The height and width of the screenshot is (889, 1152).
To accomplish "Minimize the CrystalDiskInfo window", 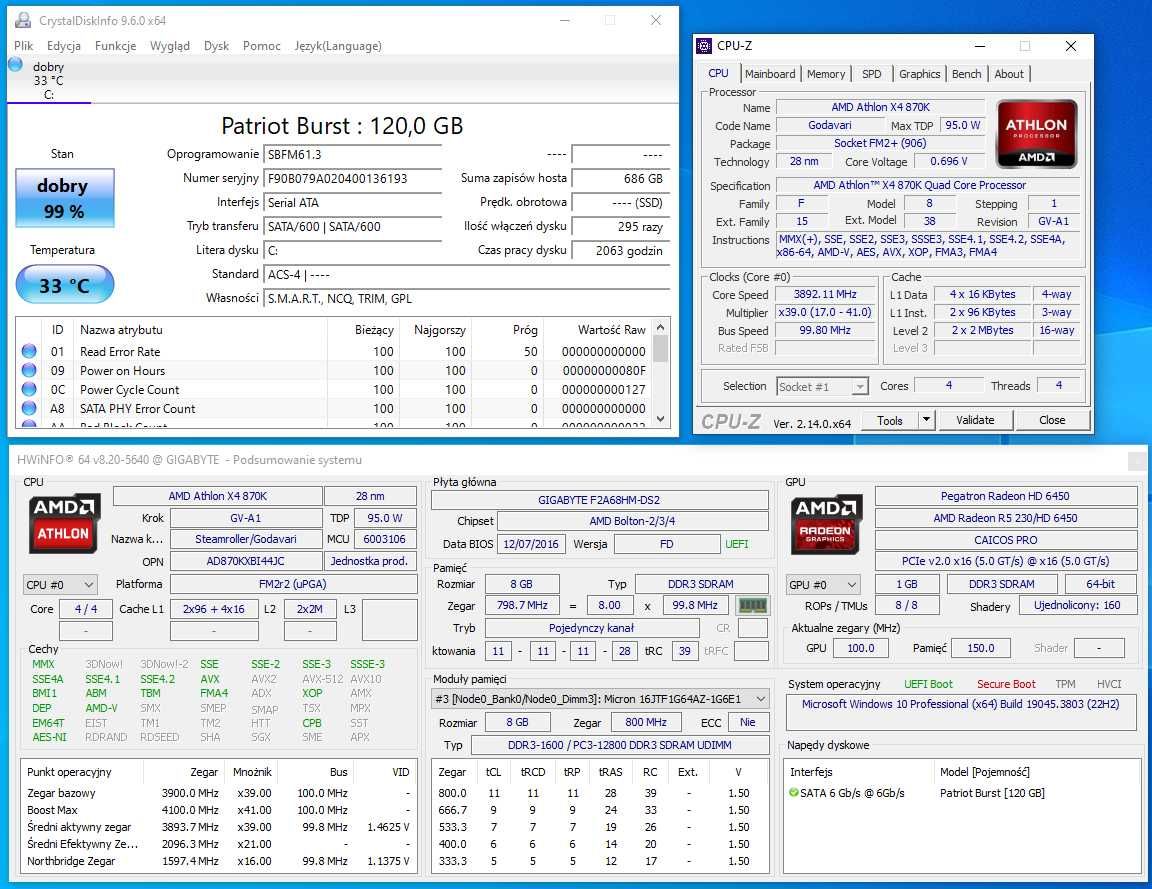I will pyautogui.click(x=565, y=21).
